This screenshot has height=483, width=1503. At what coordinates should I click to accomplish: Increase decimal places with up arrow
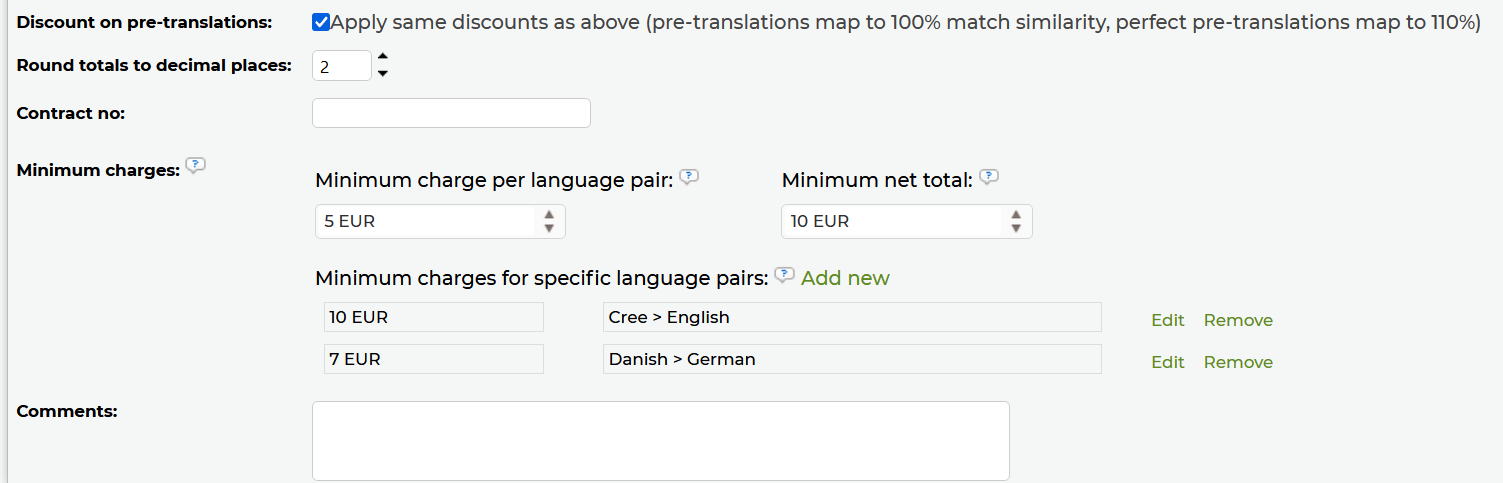[x=383, y=57]
